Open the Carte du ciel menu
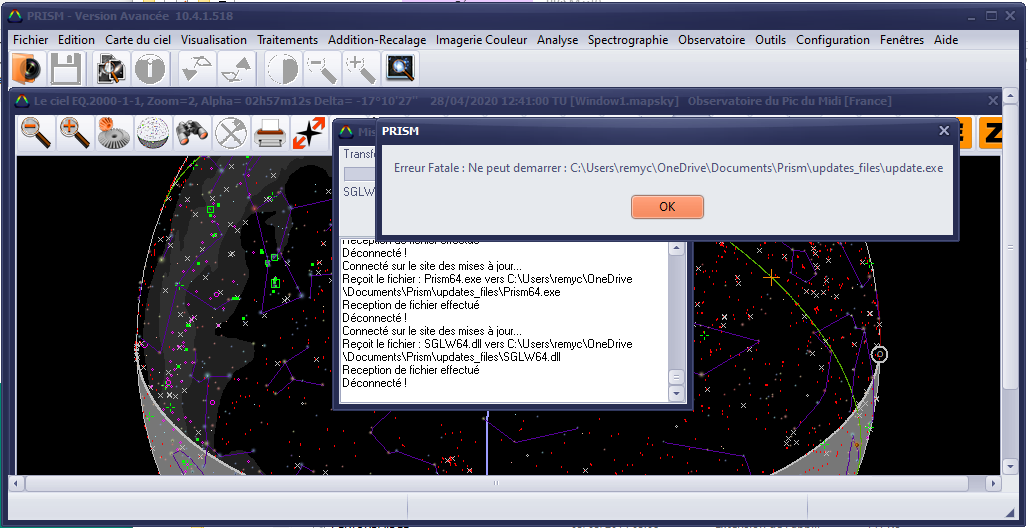The image size is (1028, 528). [138, 40]
